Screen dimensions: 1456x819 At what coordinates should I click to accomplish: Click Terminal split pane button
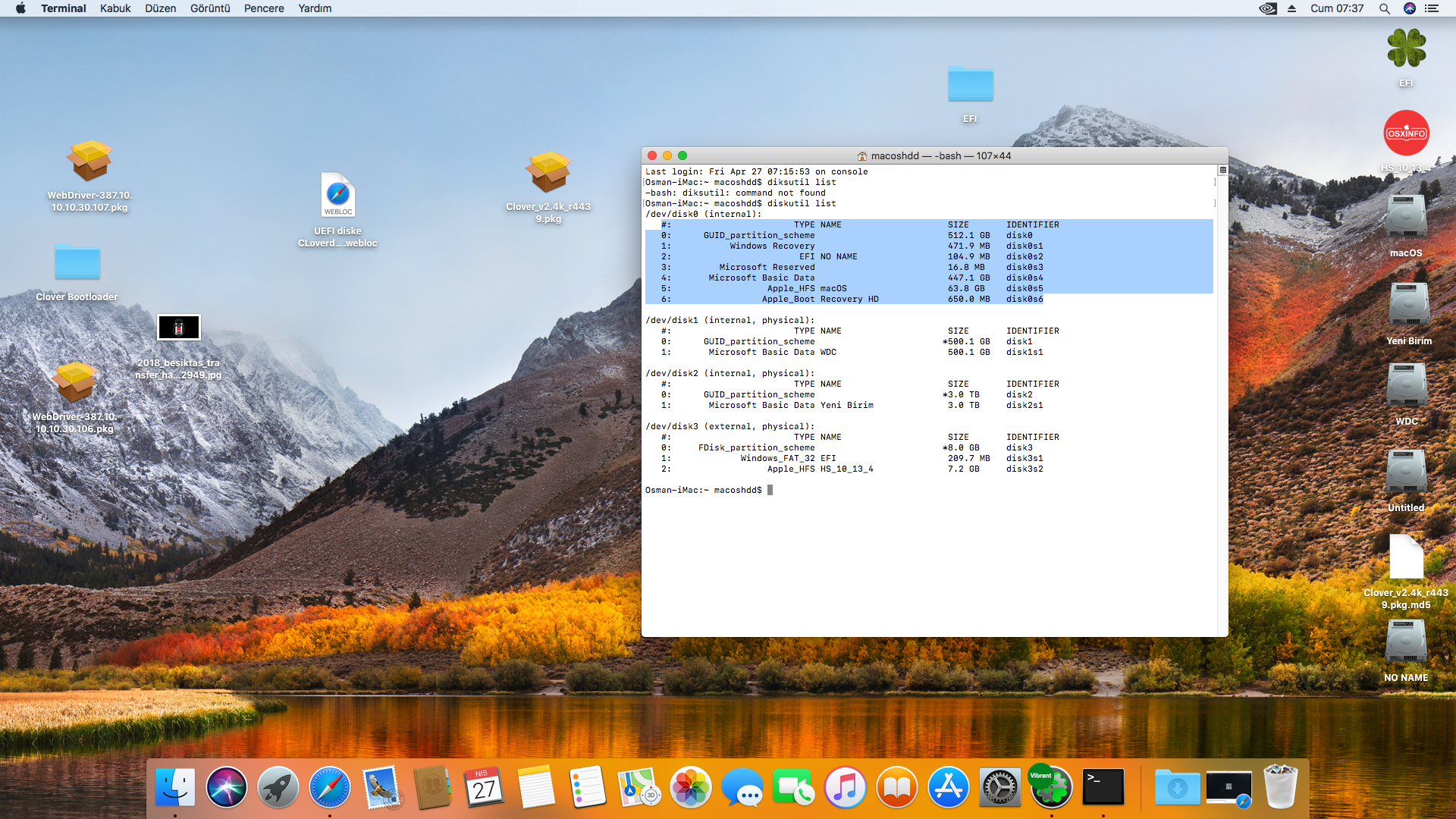1222,170
